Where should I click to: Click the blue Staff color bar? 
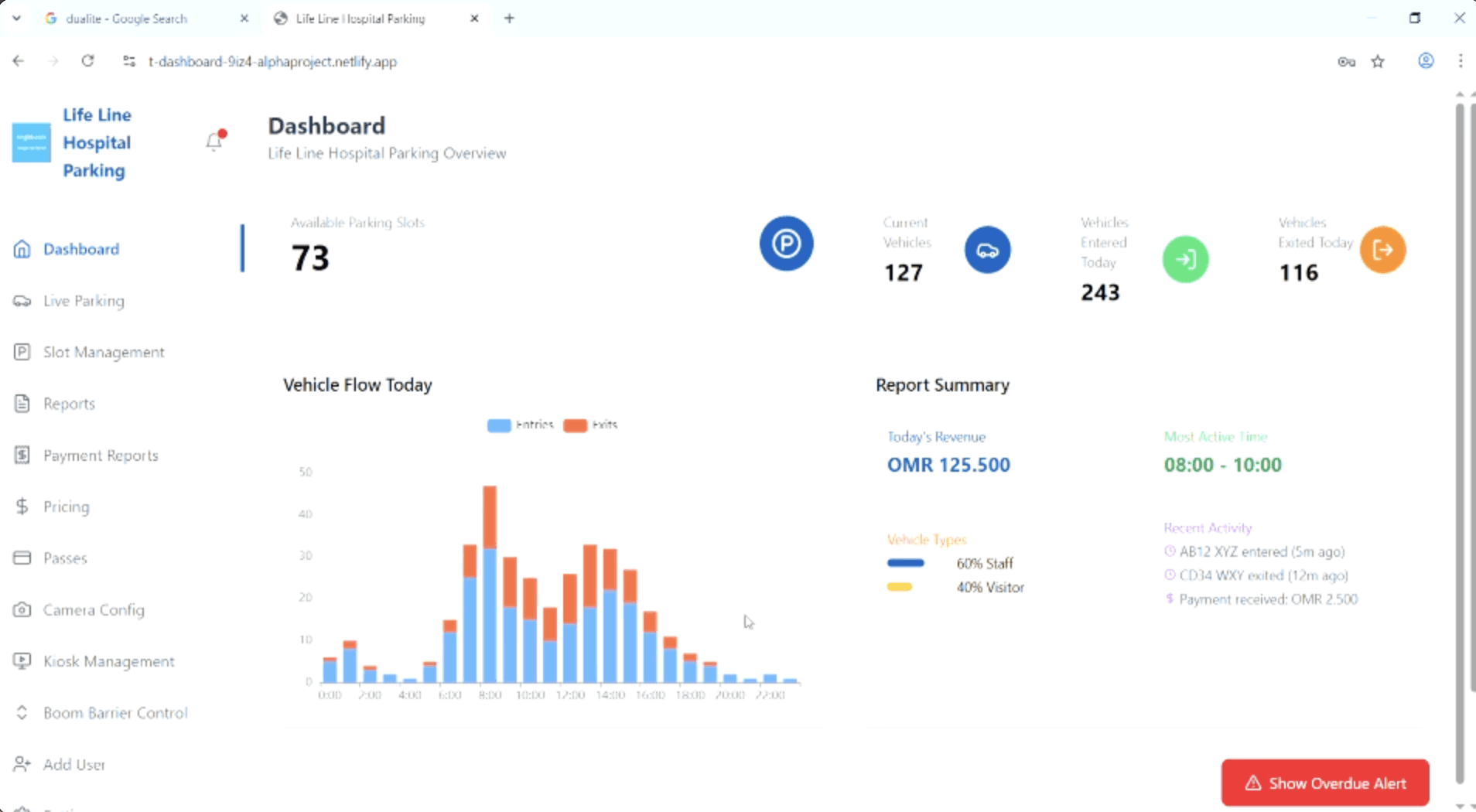(906, 563)
